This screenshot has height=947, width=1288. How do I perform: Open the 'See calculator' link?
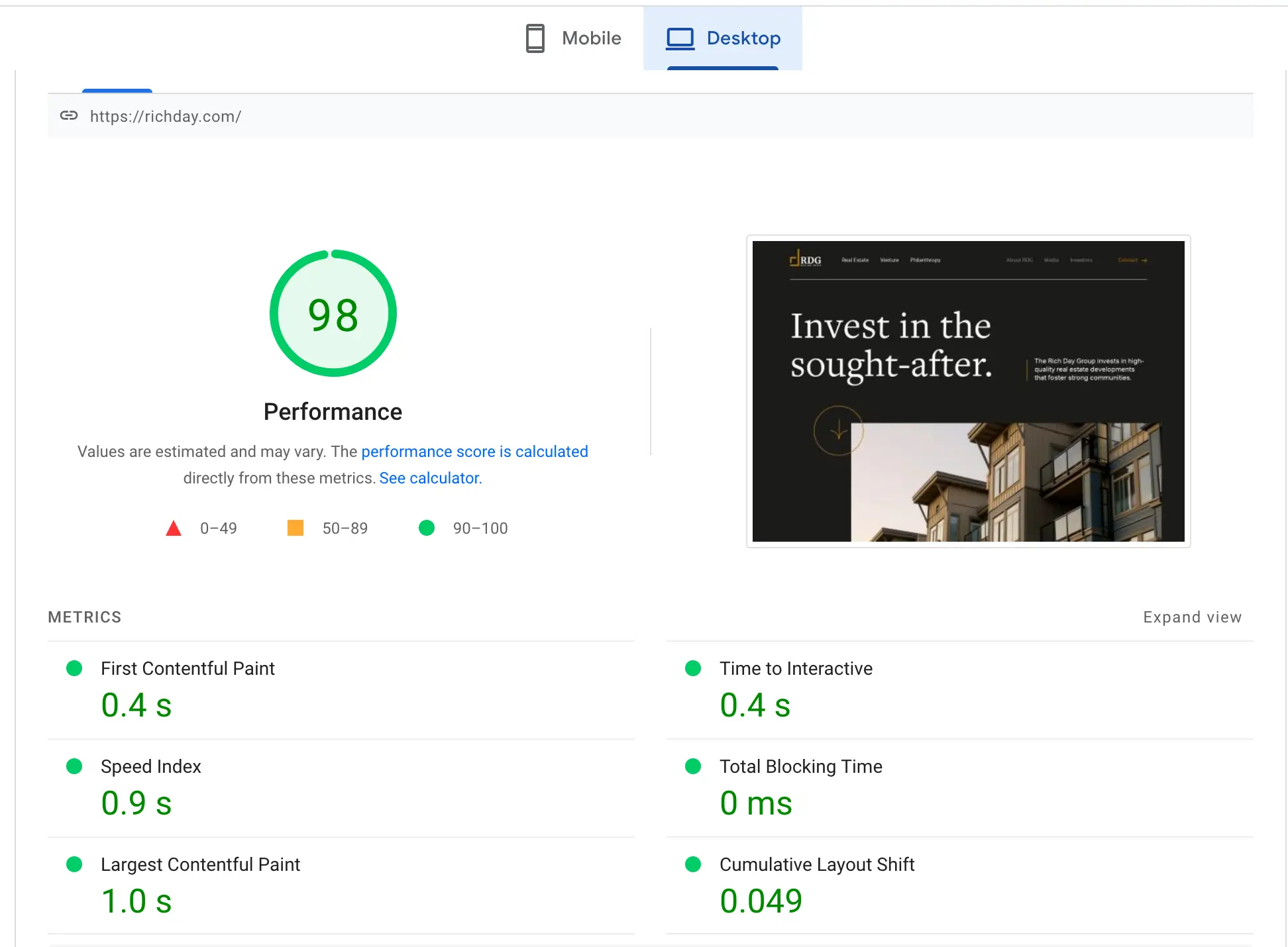coord(429,478)
